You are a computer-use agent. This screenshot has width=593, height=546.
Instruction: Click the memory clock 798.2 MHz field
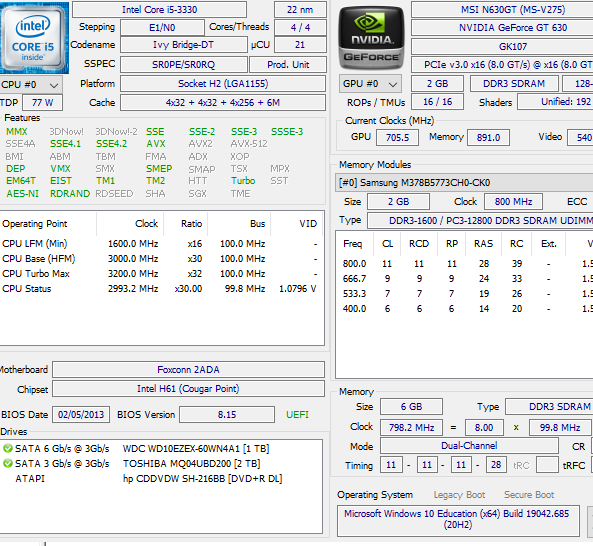click(411, 427)
